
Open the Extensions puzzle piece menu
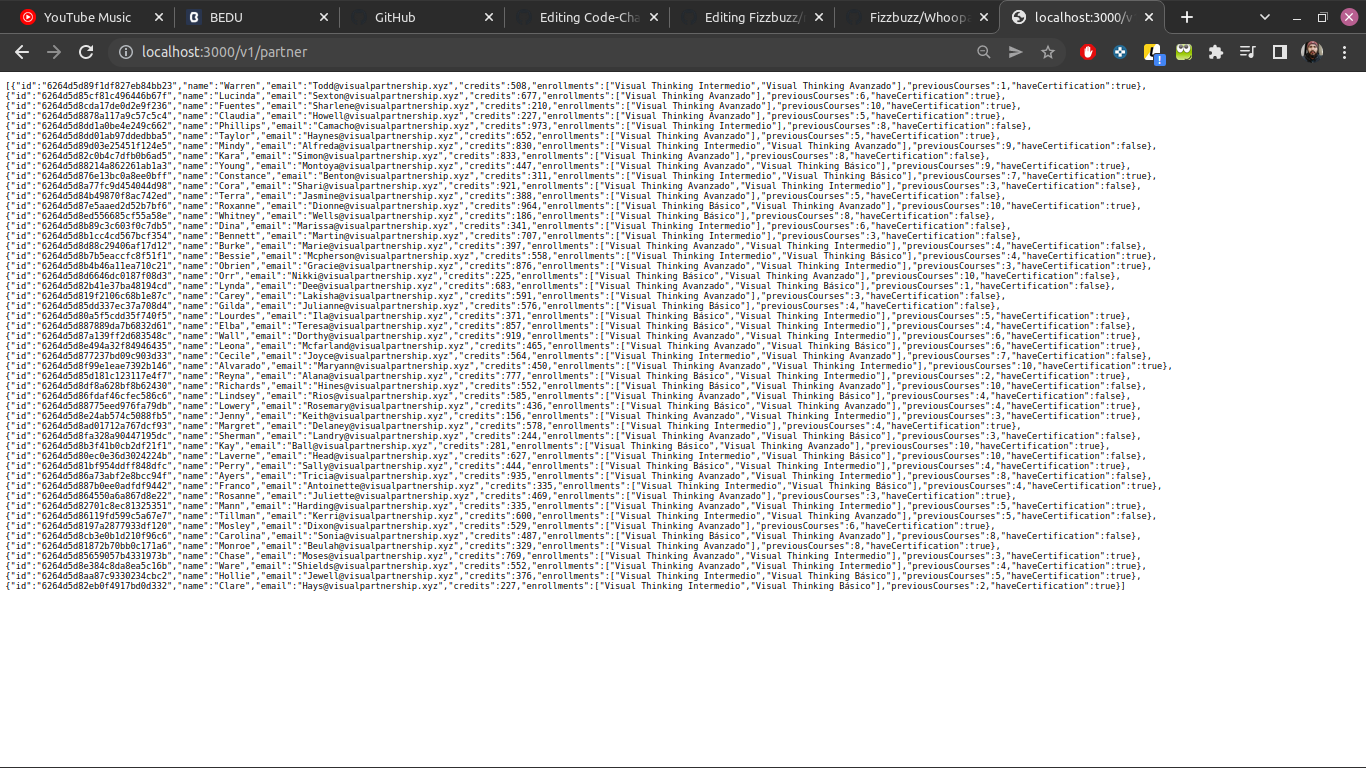(x=1216, y=52)
